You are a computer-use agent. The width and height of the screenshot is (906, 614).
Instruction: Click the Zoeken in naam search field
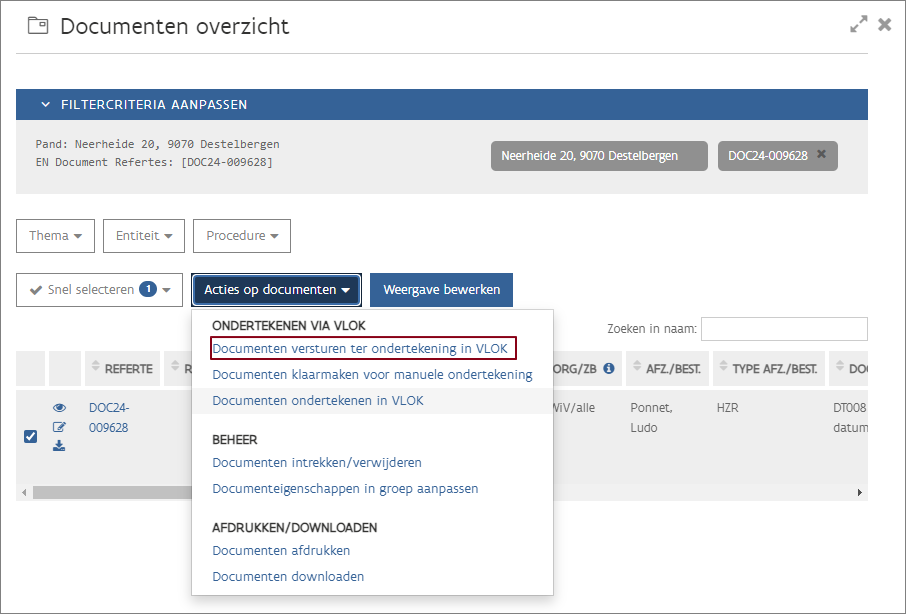(x=784, y=329)
